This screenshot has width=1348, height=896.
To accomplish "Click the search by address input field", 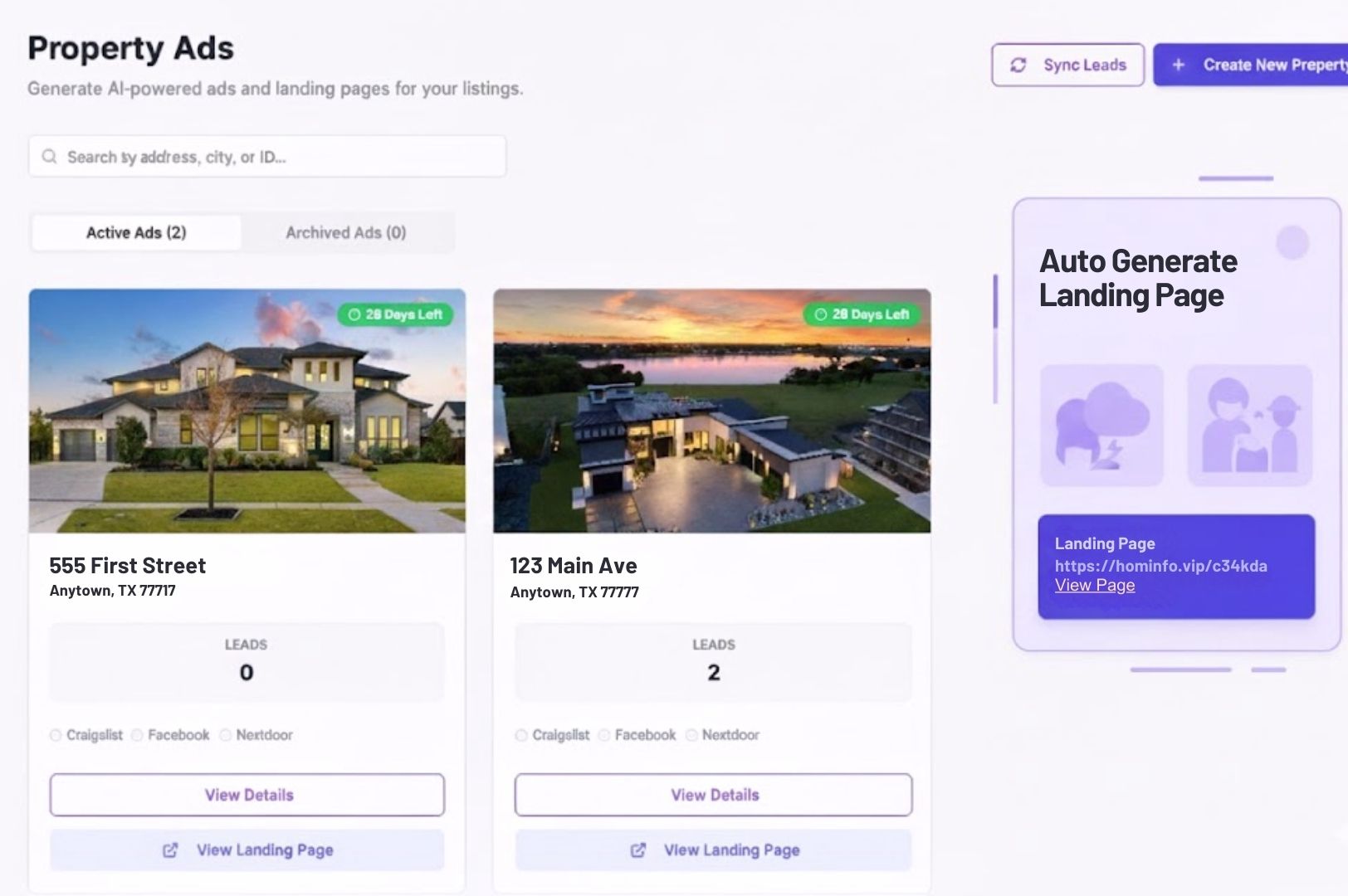I will pos(267,156).
